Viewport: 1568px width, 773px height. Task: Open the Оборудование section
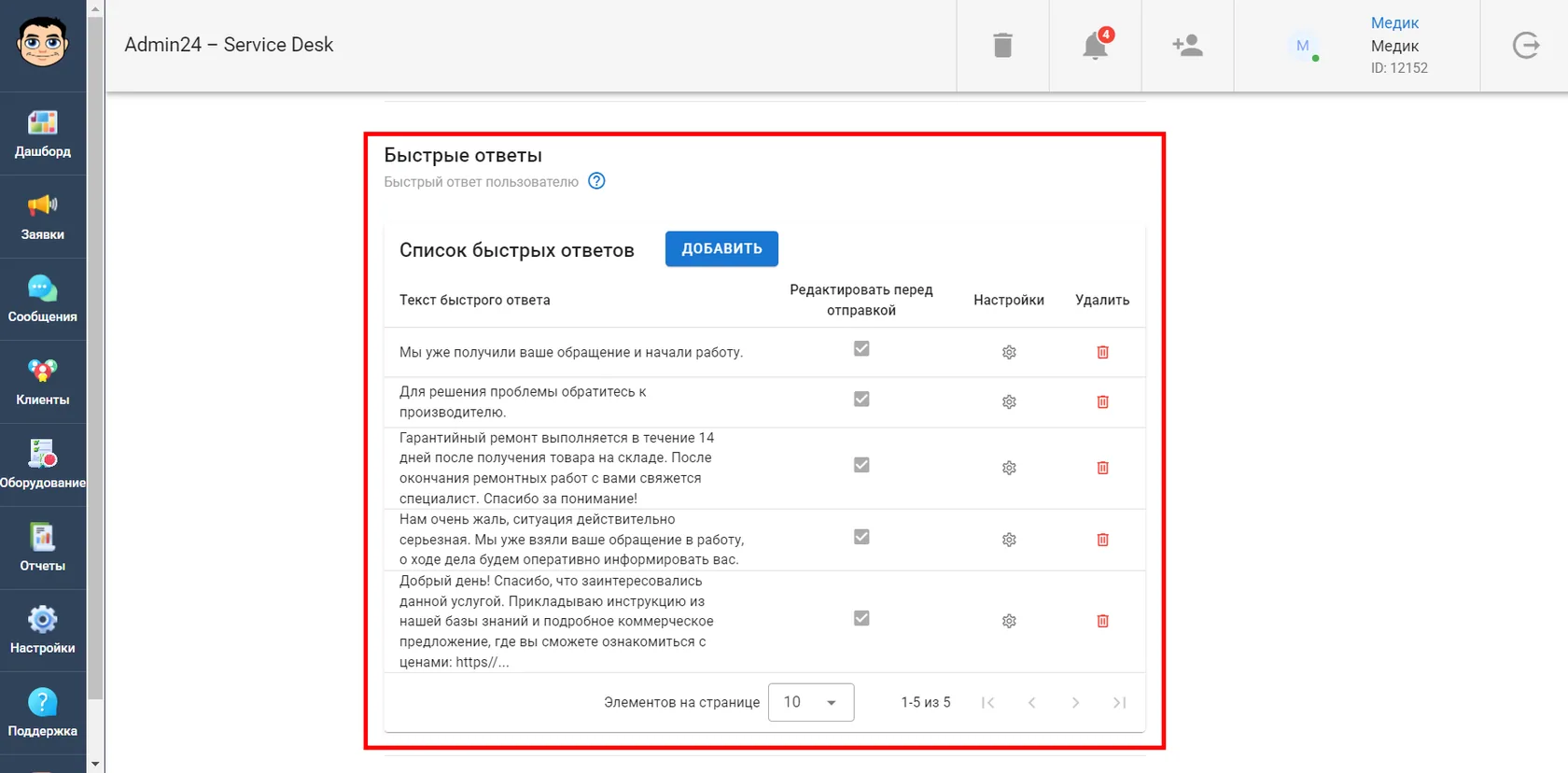43,465
